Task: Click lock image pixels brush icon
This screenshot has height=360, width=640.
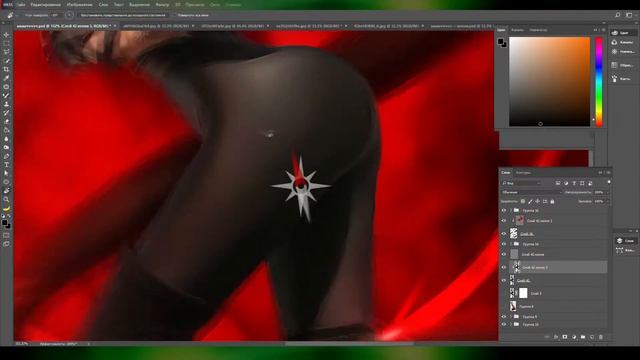Action: [x=530, y=201]
